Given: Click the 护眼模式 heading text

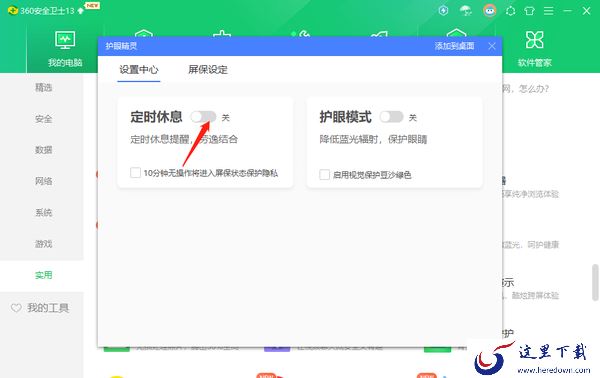Looking at the screenshot, I should pyautogui.click(x=345, y=117).
